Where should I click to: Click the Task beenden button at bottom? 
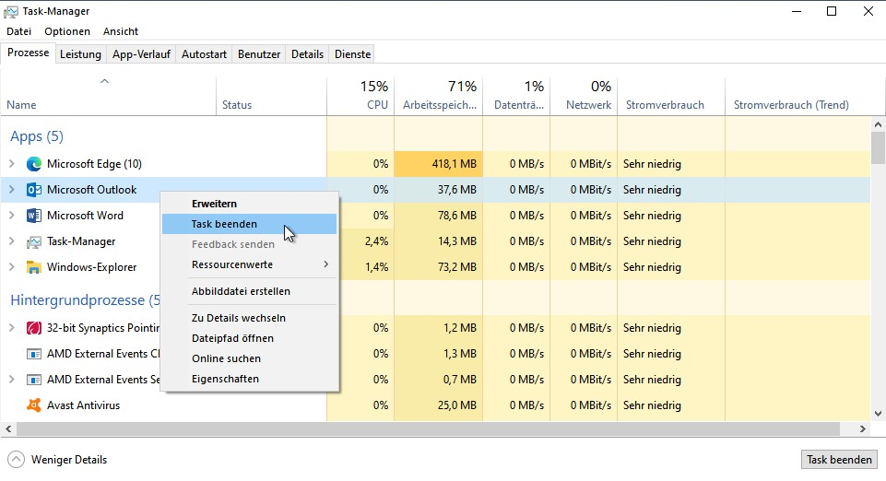pyautogui.click(x=839, y=460)
